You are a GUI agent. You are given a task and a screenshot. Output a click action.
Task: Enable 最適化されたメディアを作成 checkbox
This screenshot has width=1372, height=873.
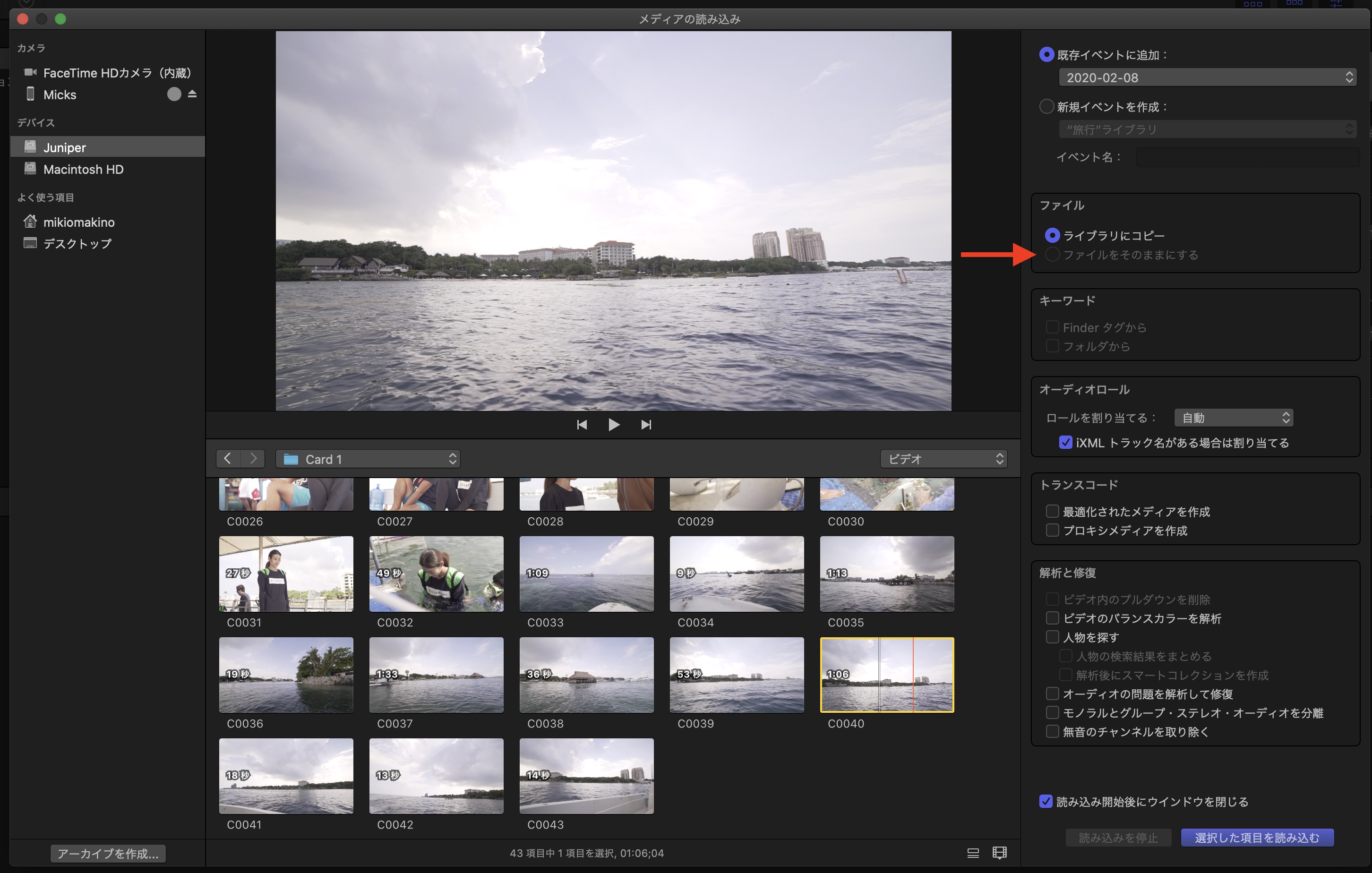click(x=1052, y=511)
